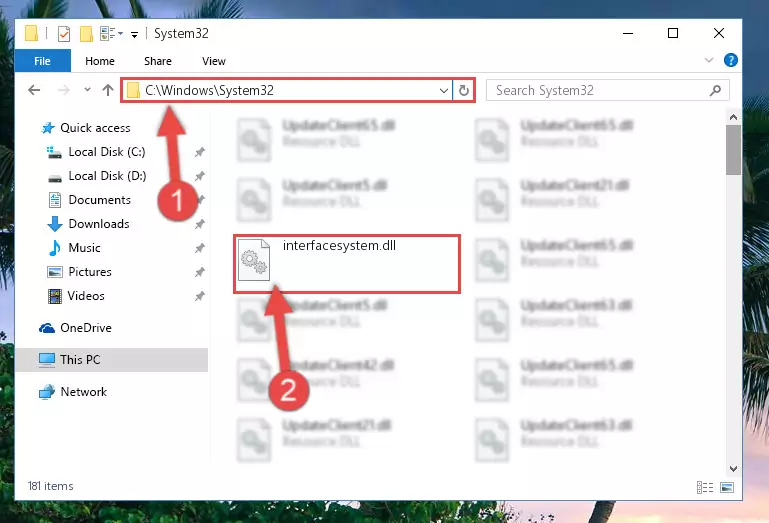Screen dimensions: 769x523
Task: Unpin Local Disk (D:) using pin icon
Action: [199, 176]
